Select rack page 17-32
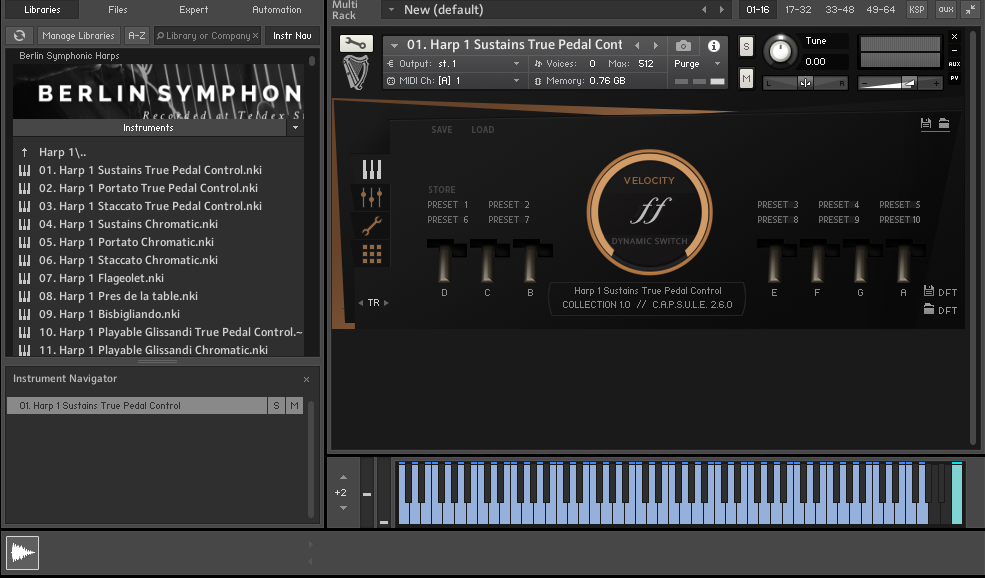 798,9
